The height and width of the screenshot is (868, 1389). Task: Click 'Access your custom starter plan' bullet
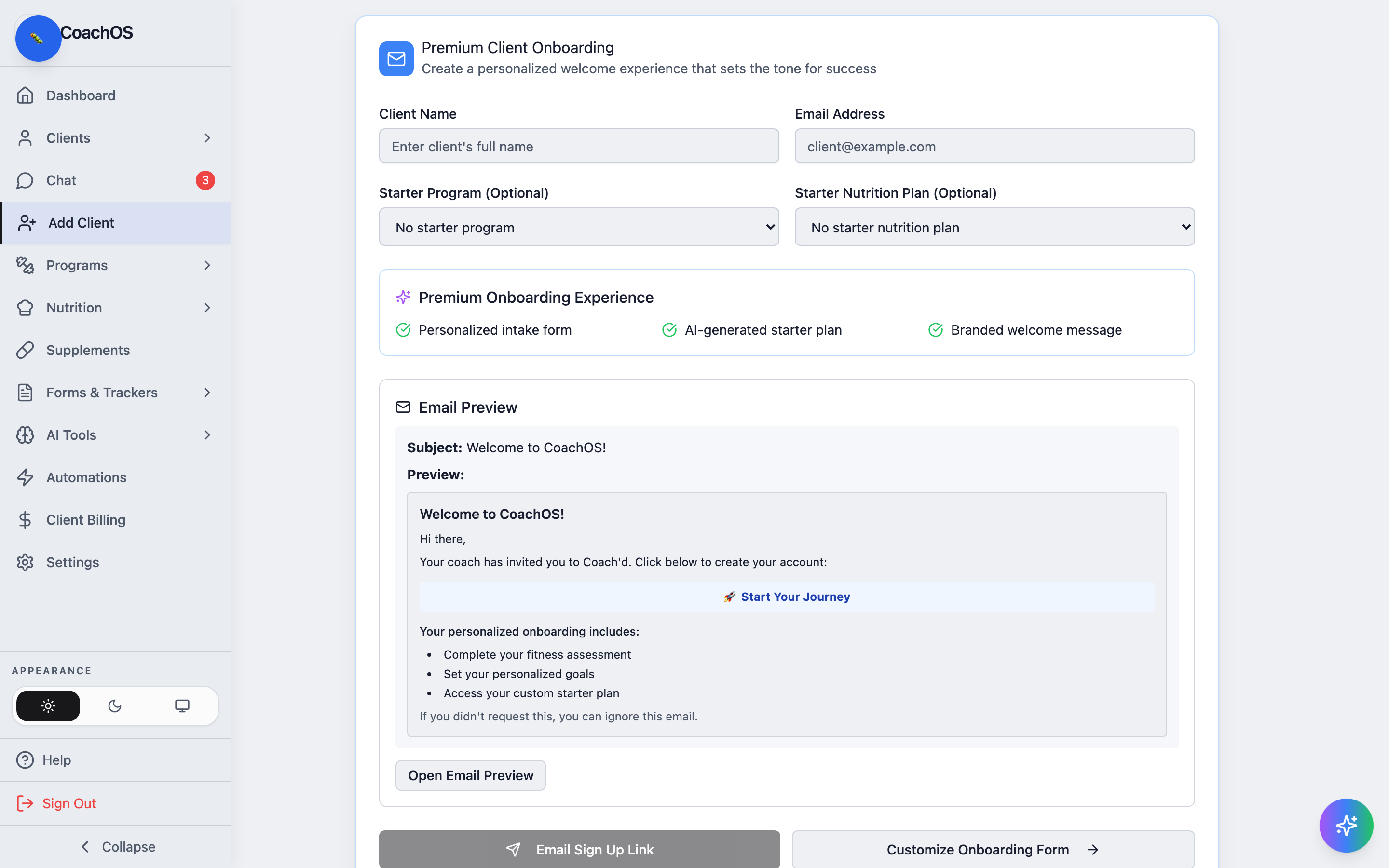coord(531,693)
